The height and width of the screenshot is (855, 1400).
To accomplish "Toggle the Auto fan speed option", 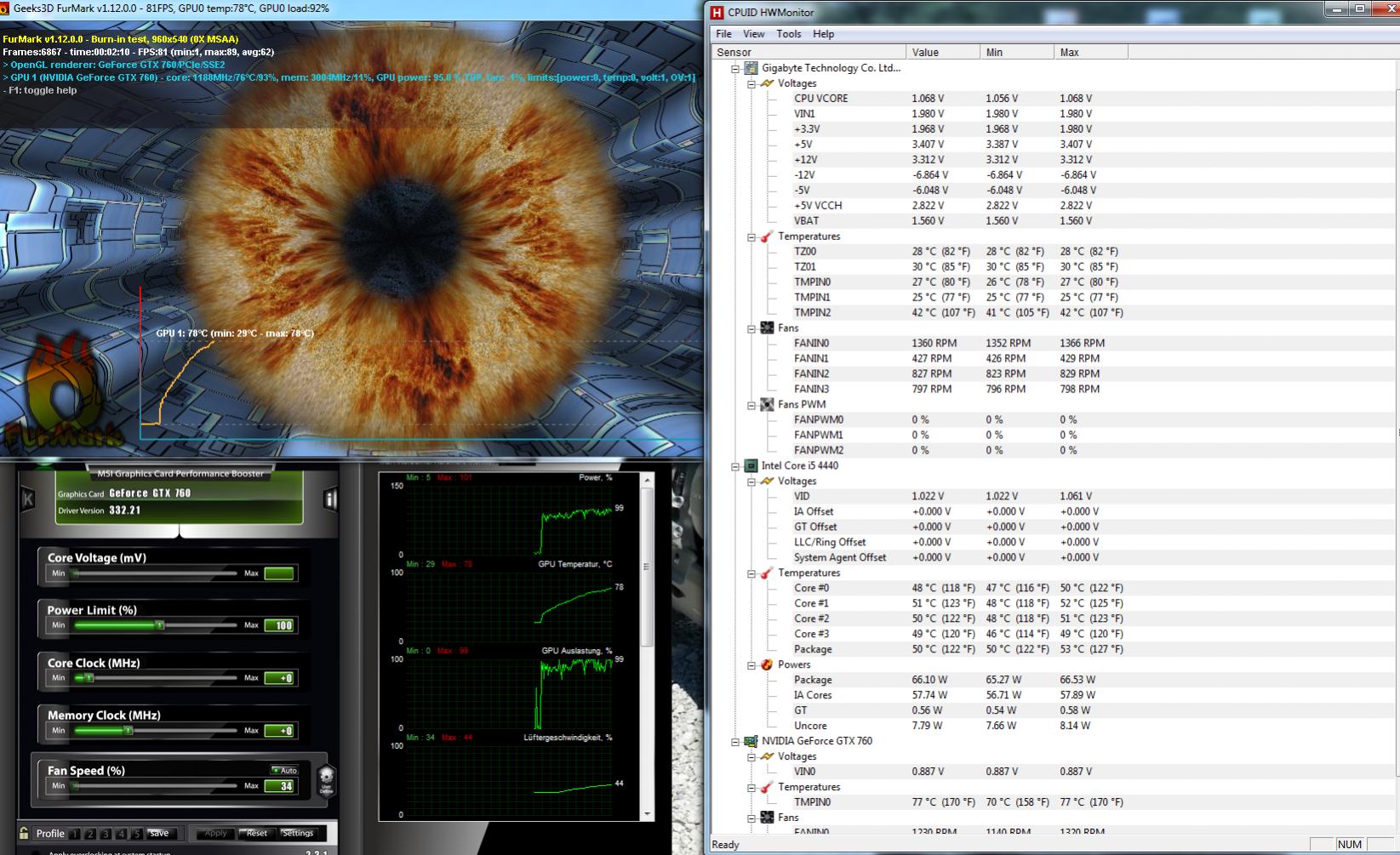I will coord(284,770).
